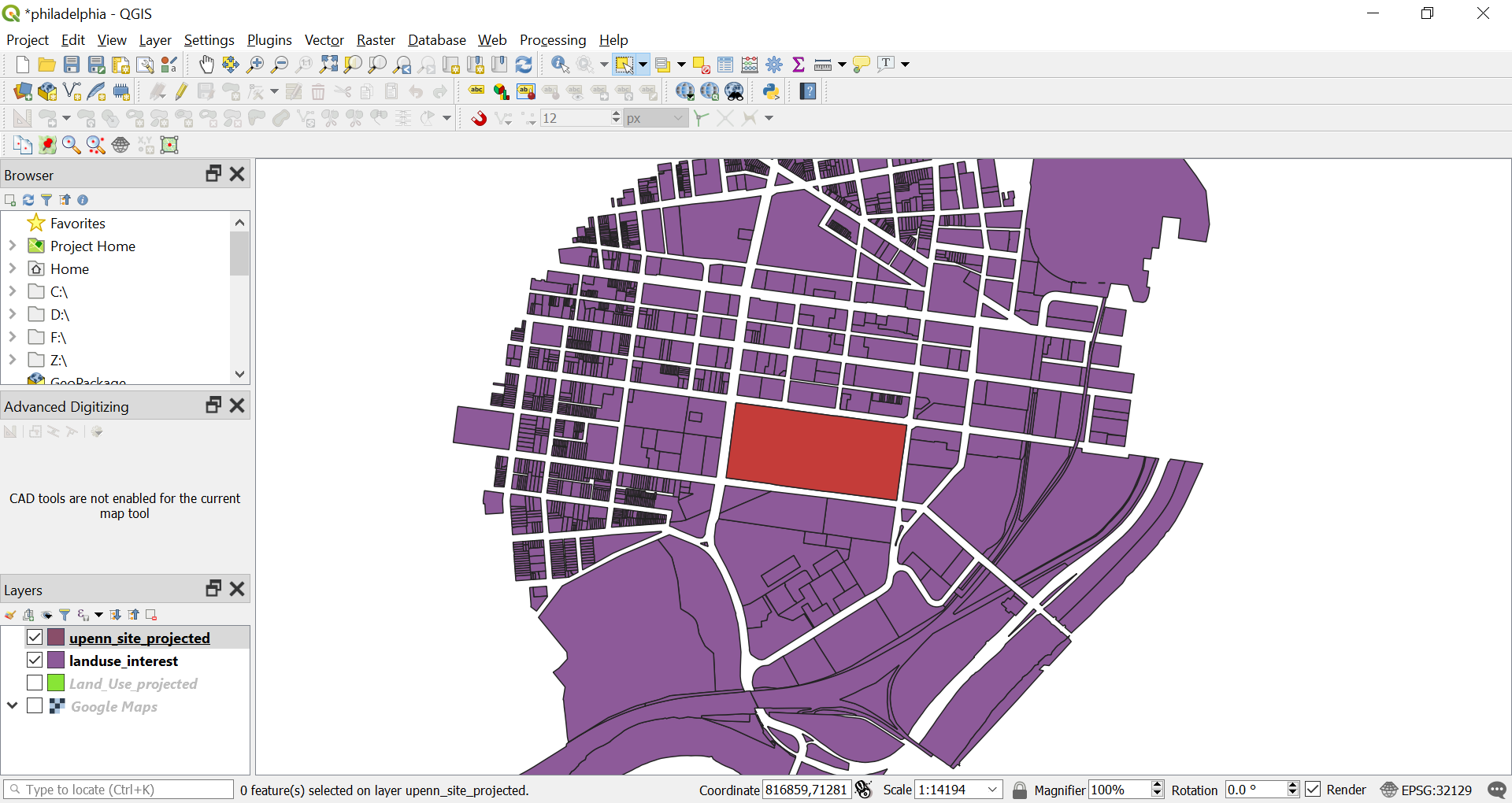Click the Zoom In magnifier tool
1512x803 pixels.
[255, 65]
